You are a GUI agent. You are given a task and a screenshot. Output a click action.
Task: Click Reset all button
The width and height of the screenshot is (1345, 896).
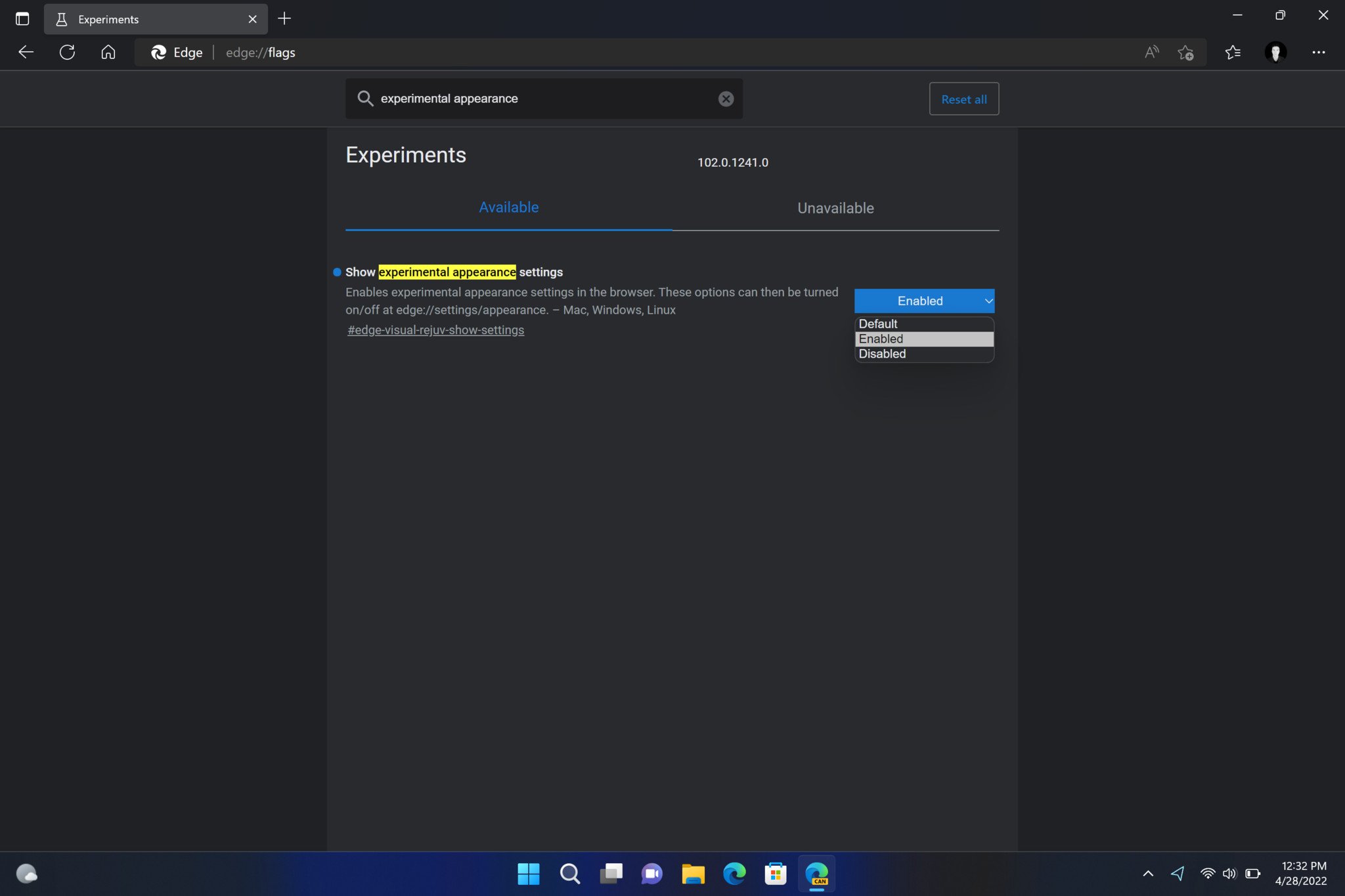[964, 98]
